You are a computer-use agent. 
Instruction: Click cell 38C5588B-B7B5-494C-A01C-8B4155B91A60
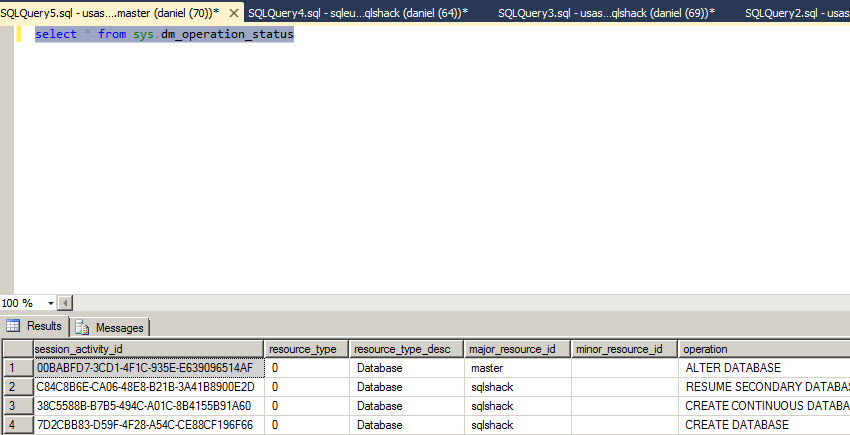tap(149, 406)
